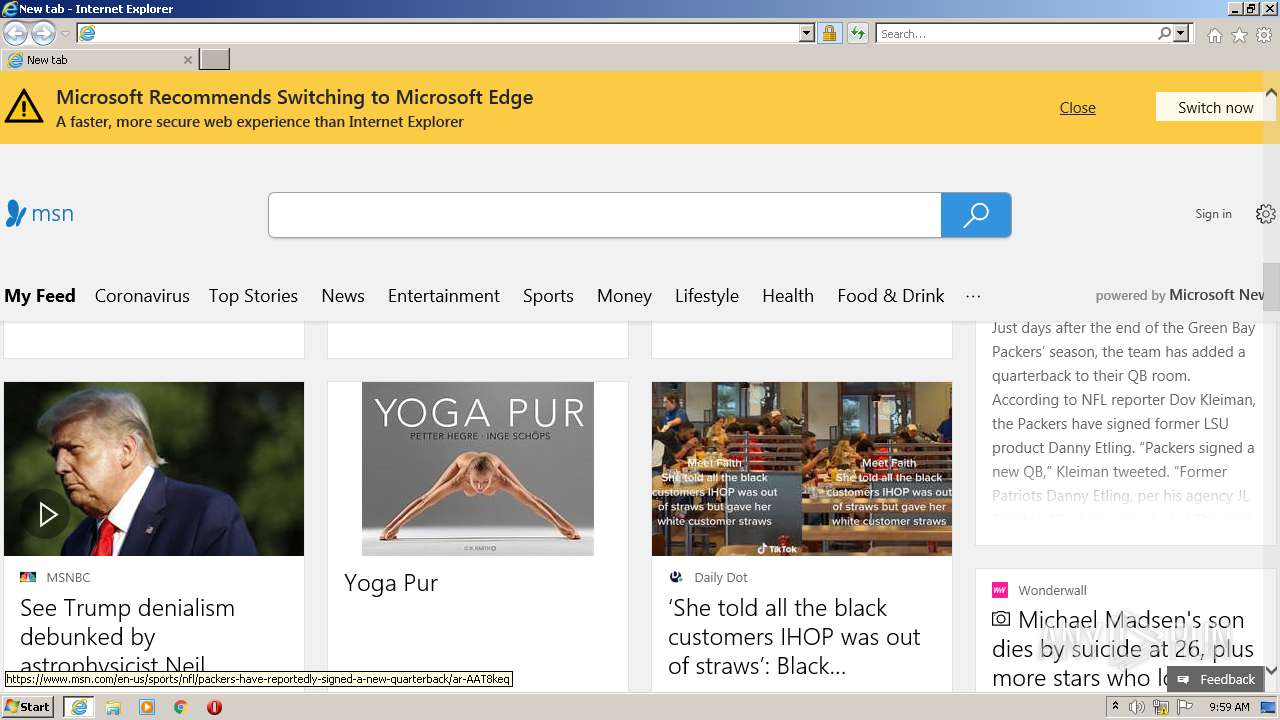
Task: Click the volume speaker tray icon
Action: 1137,707
